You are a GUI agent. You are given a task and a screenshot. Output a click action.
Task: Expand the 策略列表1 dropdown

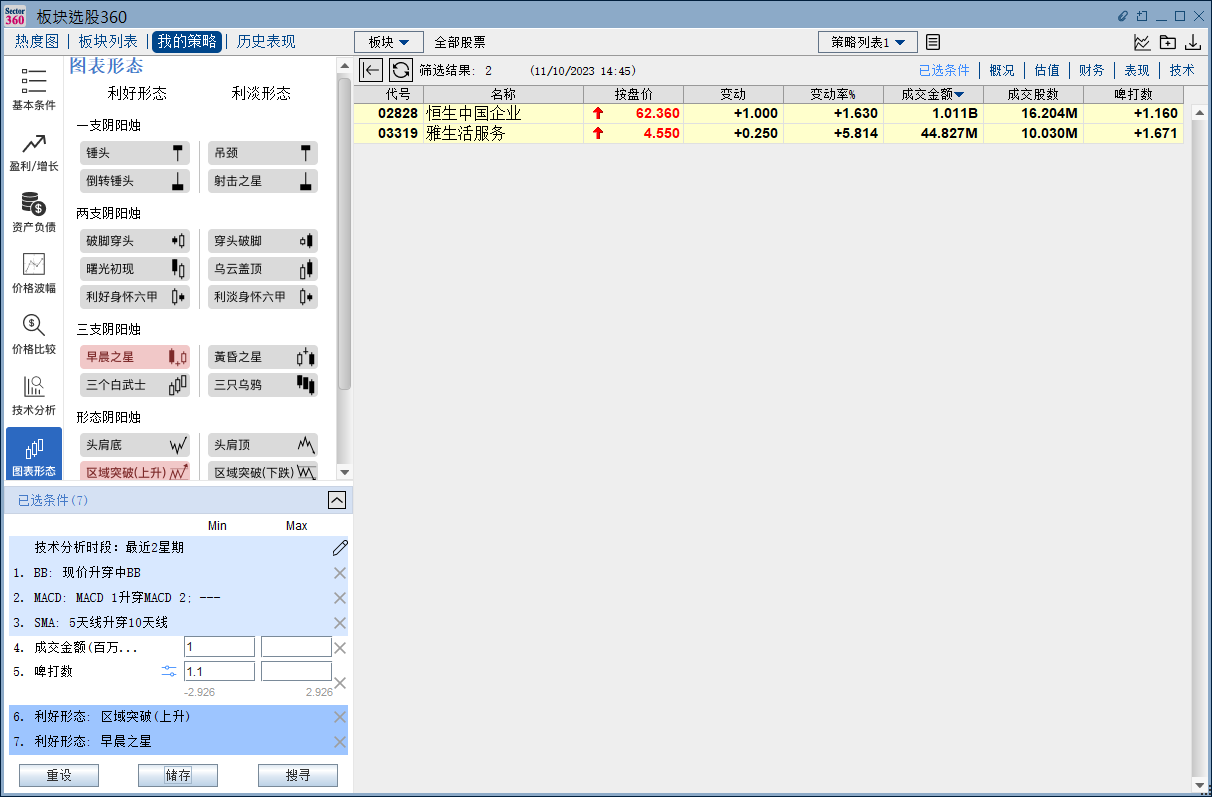pyautogui.click(x=867, y=42)
